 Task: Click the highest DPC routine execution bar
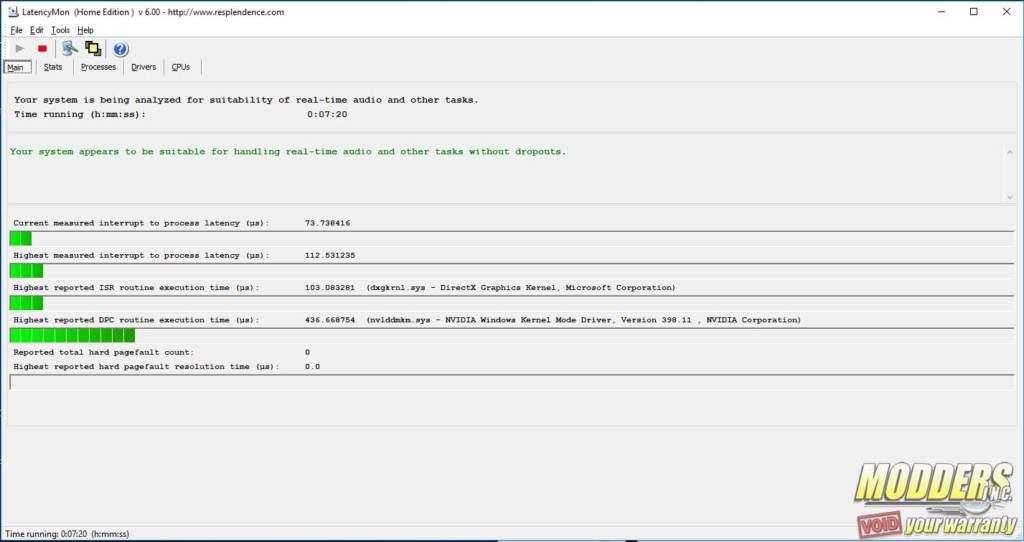pyautogui.click(x=512, y=336)
